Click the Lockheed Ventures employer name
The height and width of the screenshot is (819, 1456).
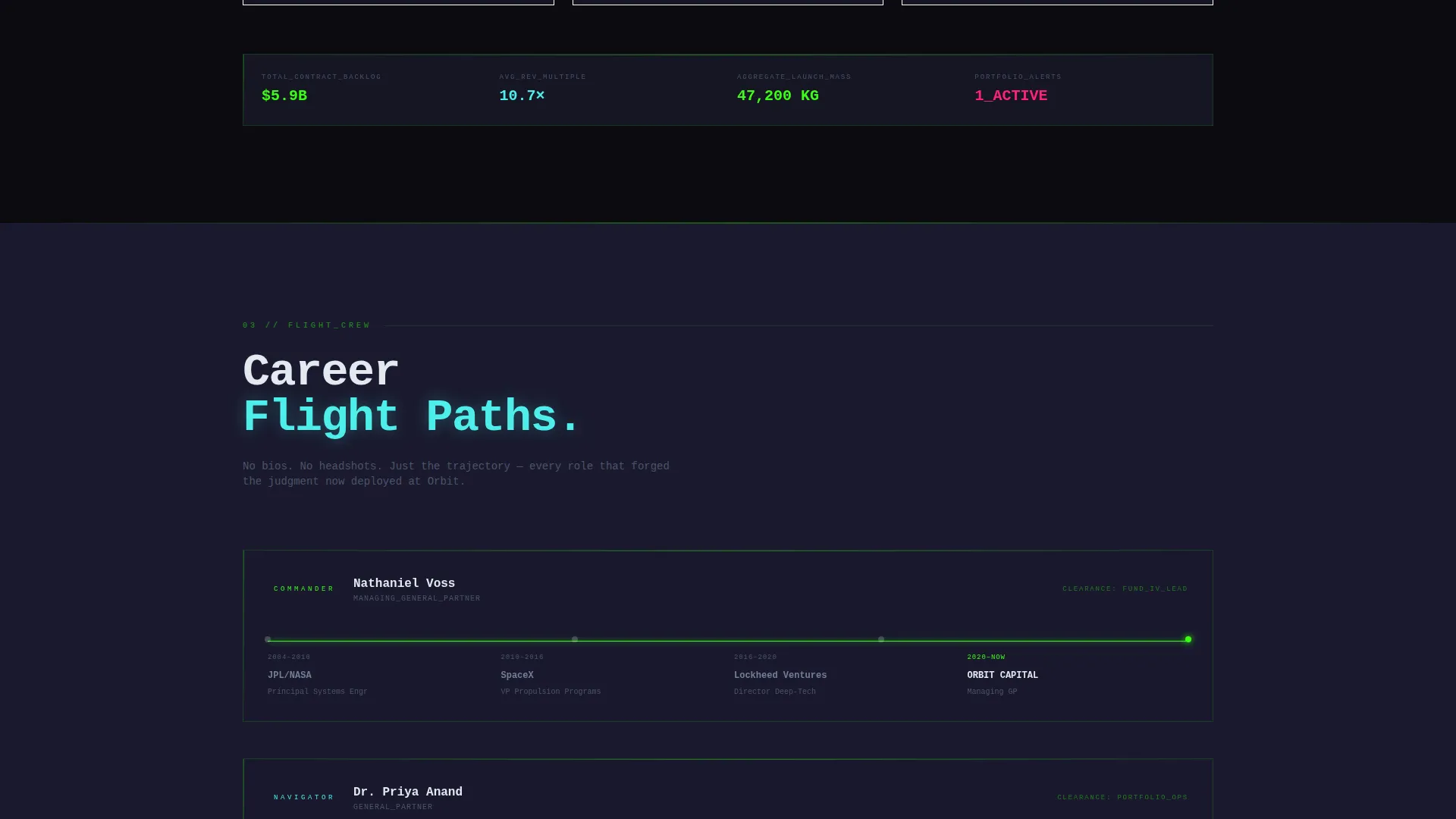pyautogui.click(x=780, y=675)
